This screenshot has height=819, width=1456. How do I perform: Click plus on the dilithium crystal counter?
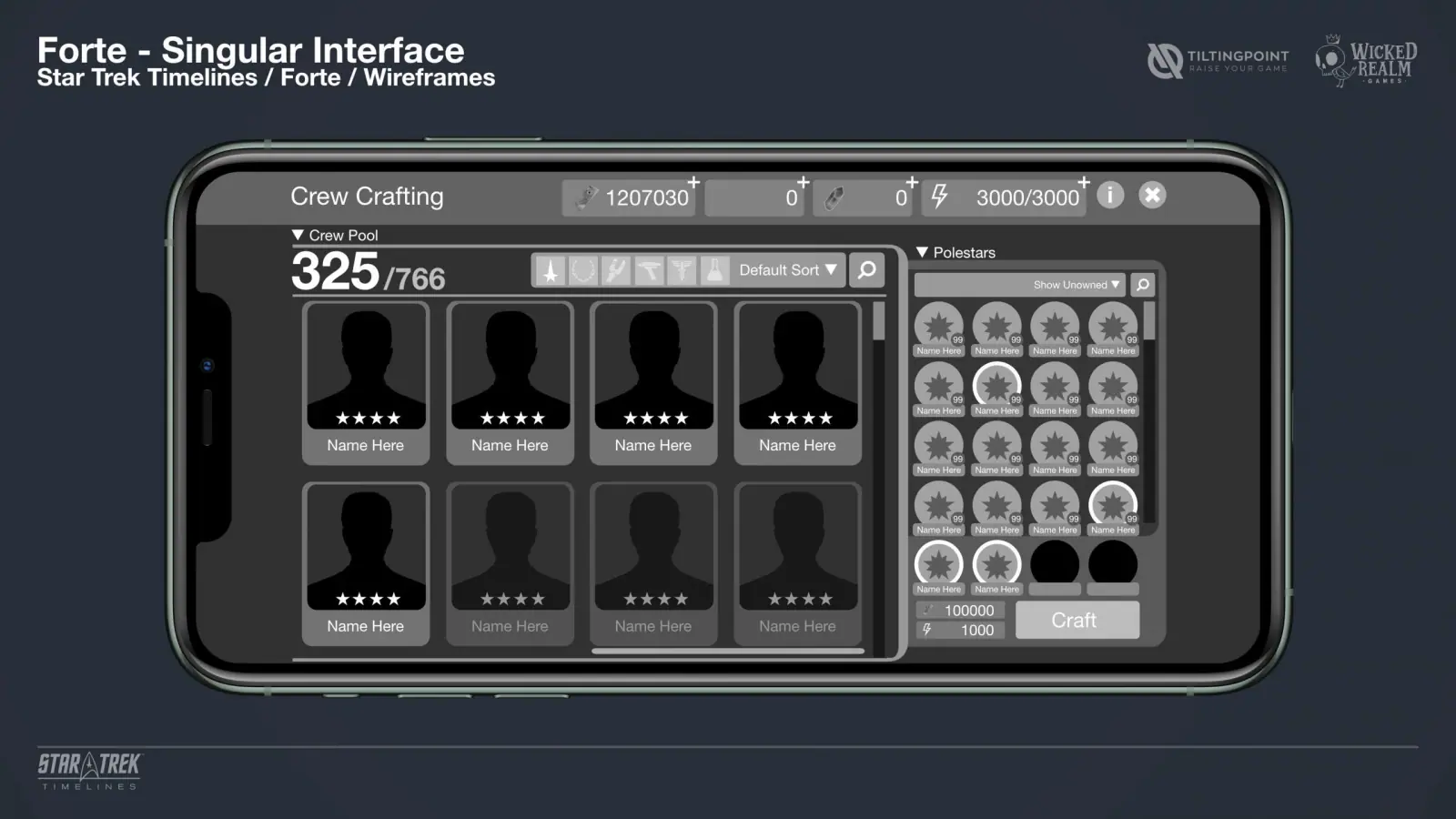(912, 182)
